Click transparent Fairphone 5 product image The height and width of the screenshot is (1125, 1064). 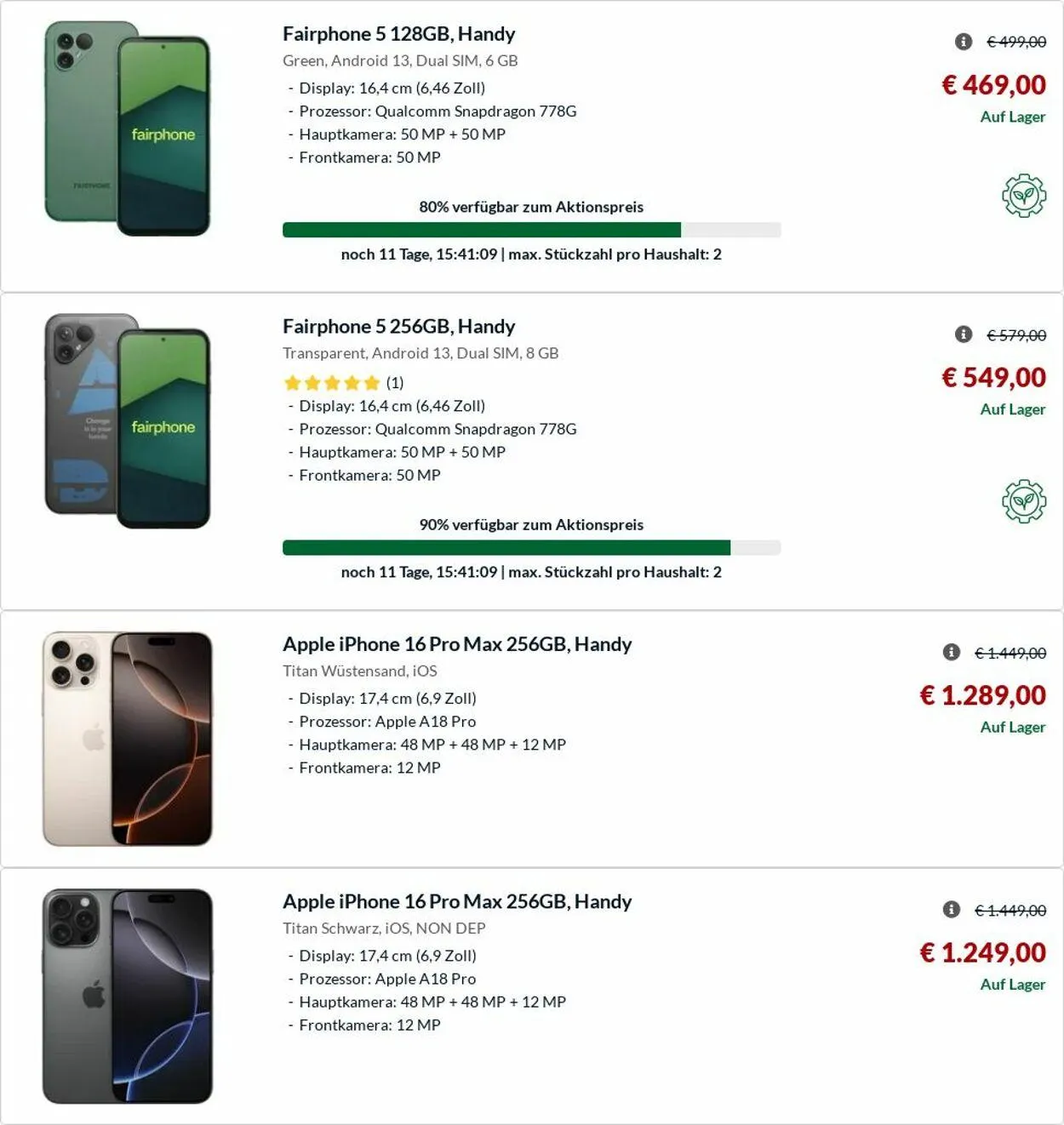128,421
